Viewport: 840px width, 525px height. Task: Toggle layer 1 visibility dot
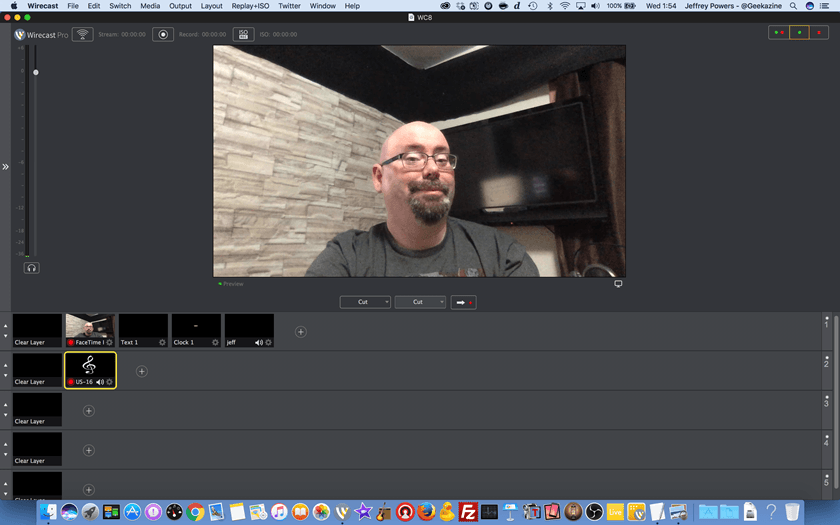click(827, 318)
